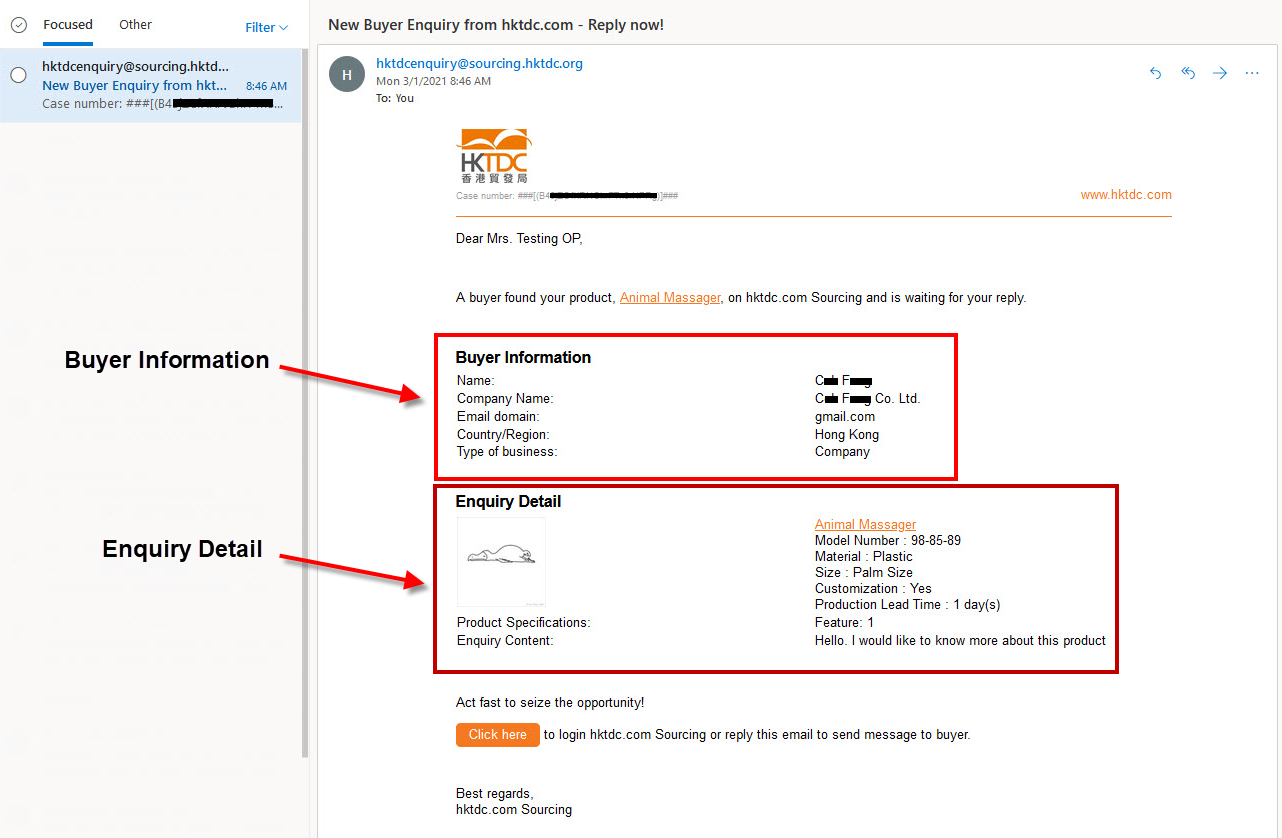This screenshot has height=838, width=1282.
Task: Click the Company Name: label
Action: click(x=505, y=399)
